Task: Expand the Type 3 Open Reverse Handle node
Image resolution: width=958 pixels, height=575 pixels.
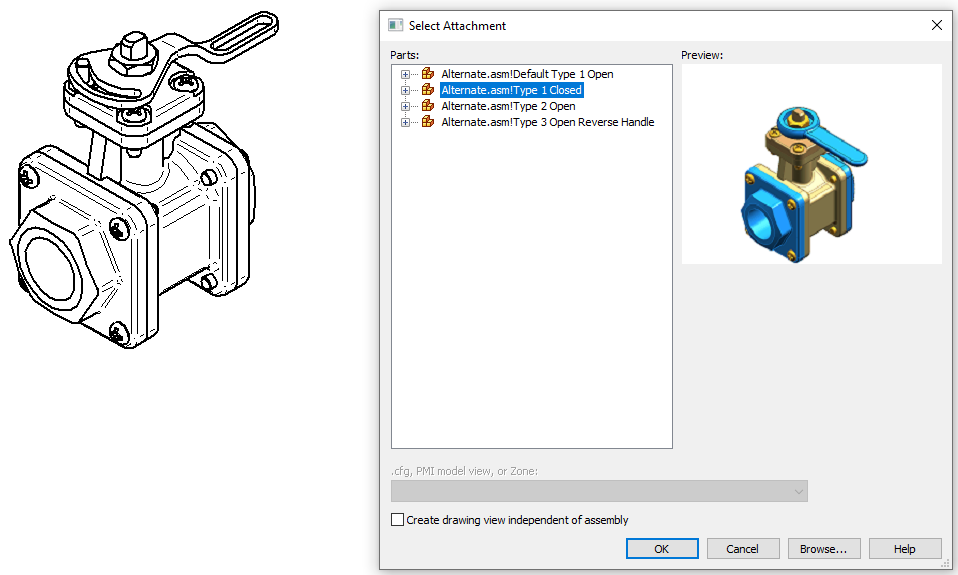Action: click(405, 122)
